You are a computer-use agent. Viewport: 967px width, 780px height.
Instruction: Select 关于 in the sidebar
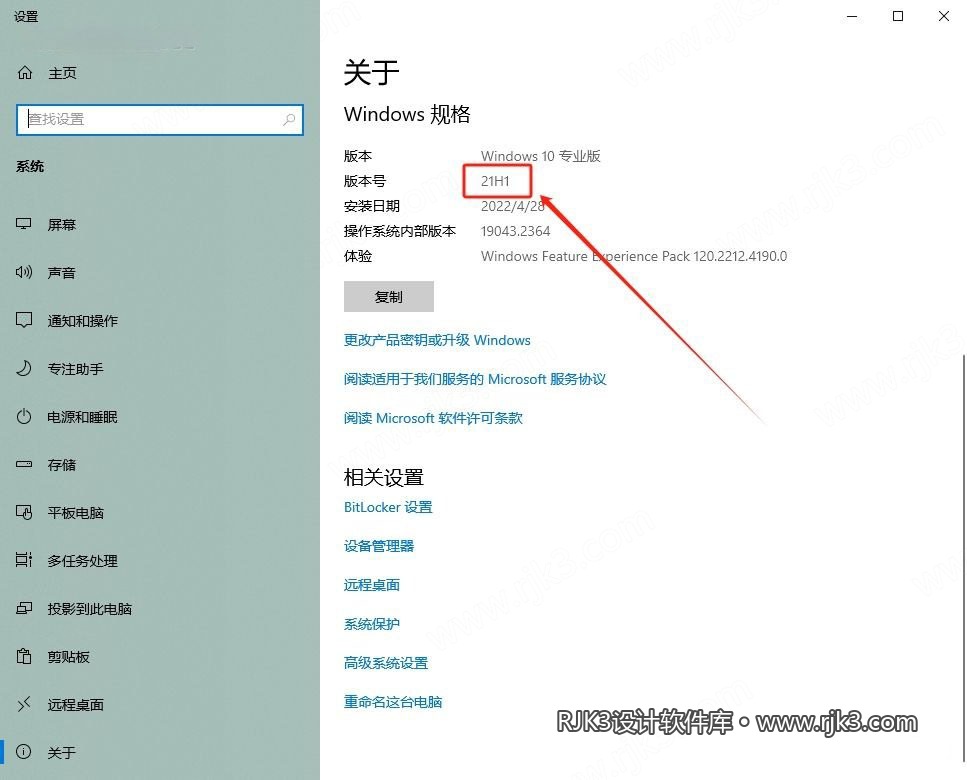[x=62, y=753]
